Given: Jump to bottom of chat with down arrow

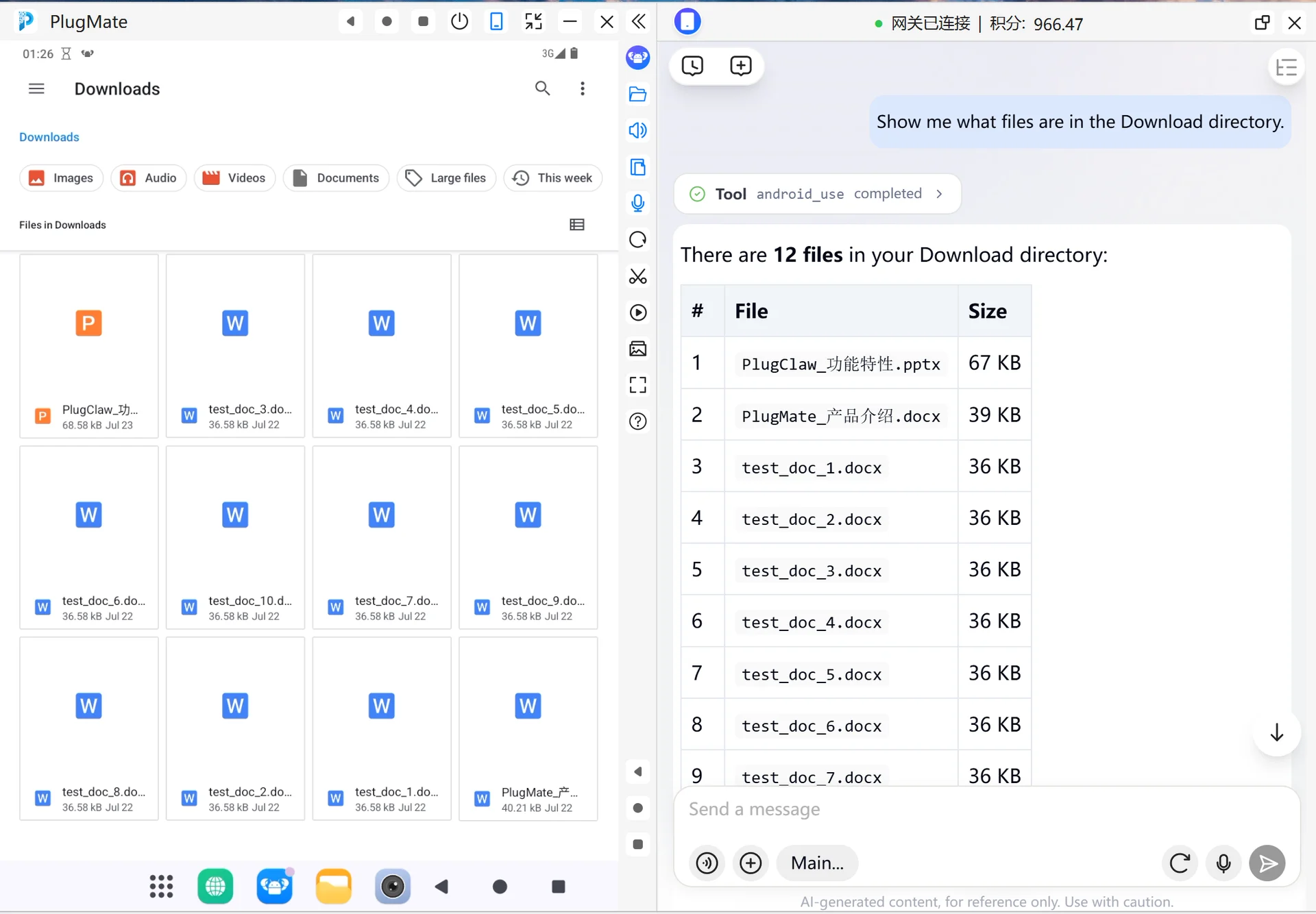Looking at the screenshot, I should (1276, 732).
